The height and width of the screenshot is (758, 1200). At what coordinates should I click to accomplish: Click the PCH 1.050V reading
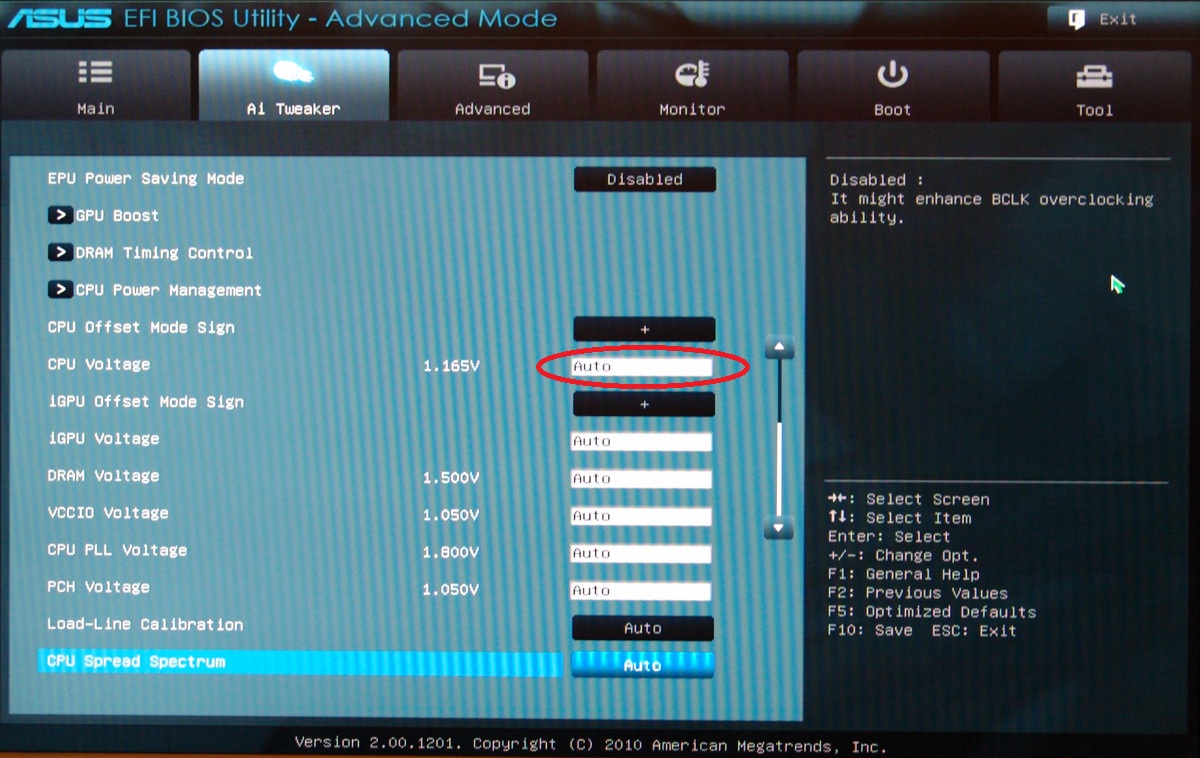click(x=451, y=590)
